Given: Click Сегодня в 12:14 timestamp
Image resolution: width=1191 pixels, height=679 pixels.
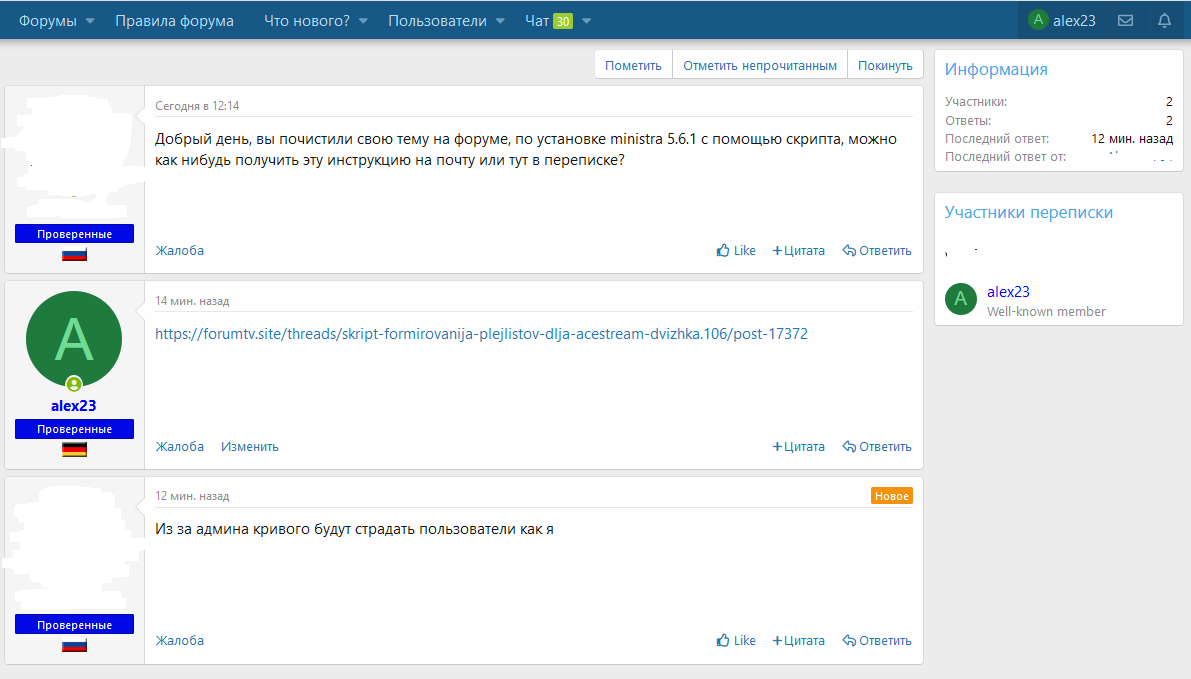Looking at the screenshot, I should tap(197, 106).
